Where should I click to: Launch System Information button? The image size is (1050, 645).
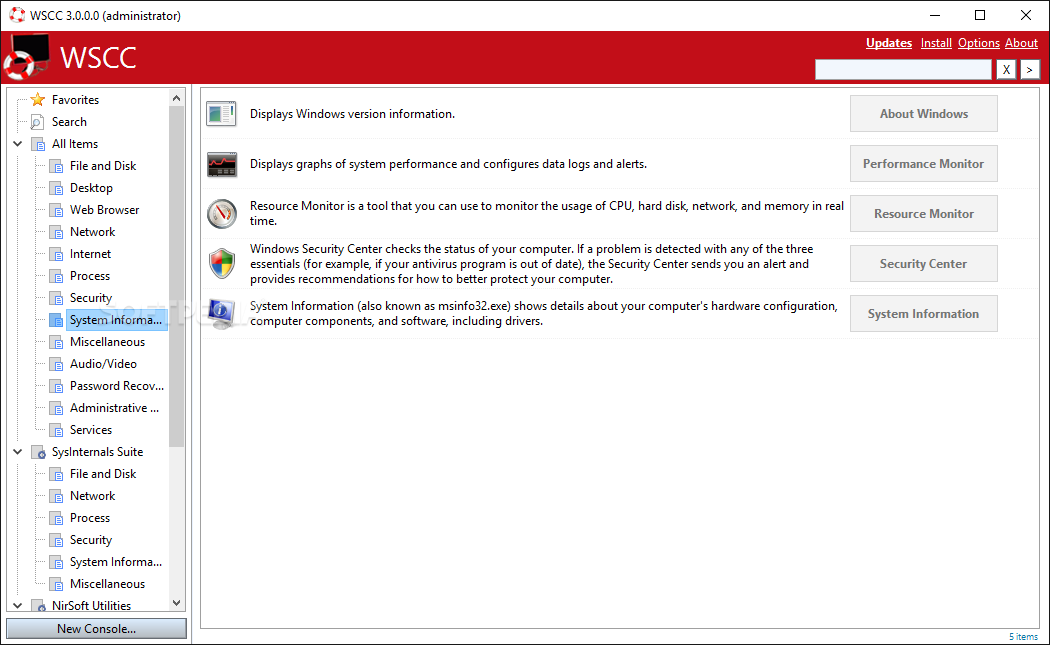click(923, 314)
